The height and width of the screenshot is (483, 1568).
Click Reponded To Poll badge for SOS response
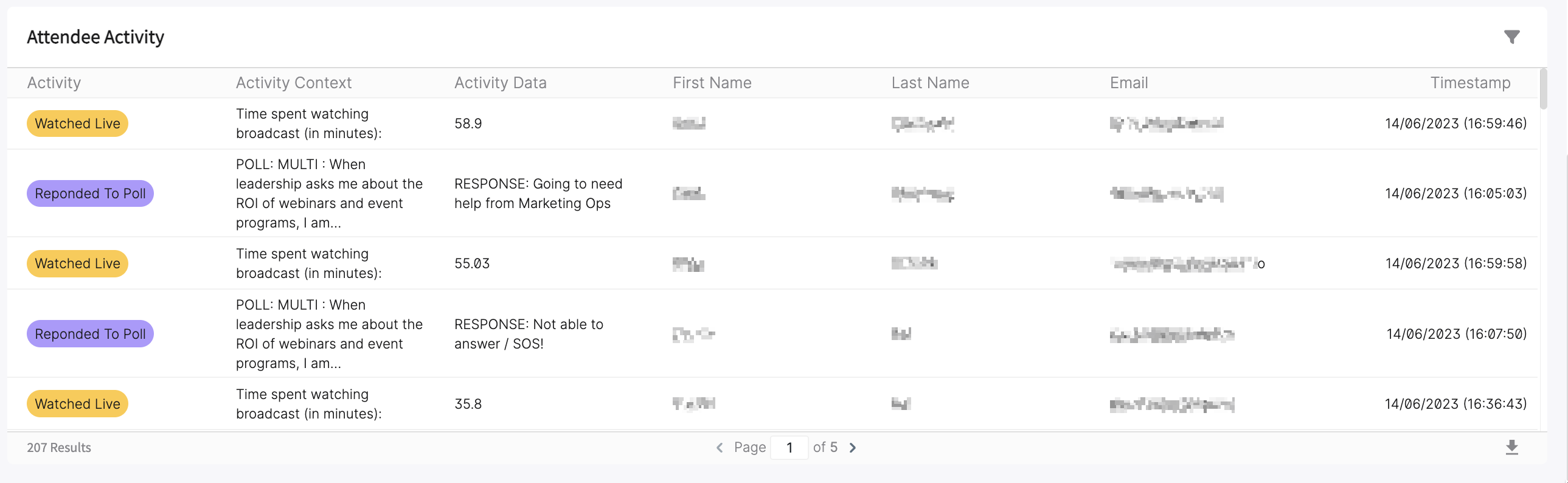tap(90, 334)
